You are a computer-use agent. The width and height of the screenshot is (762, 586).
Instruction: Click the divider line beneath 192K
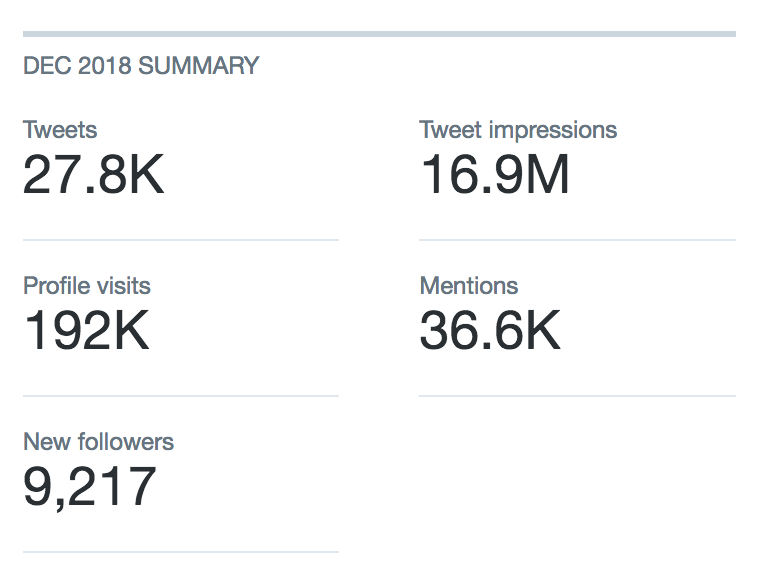tap(181, 396)
